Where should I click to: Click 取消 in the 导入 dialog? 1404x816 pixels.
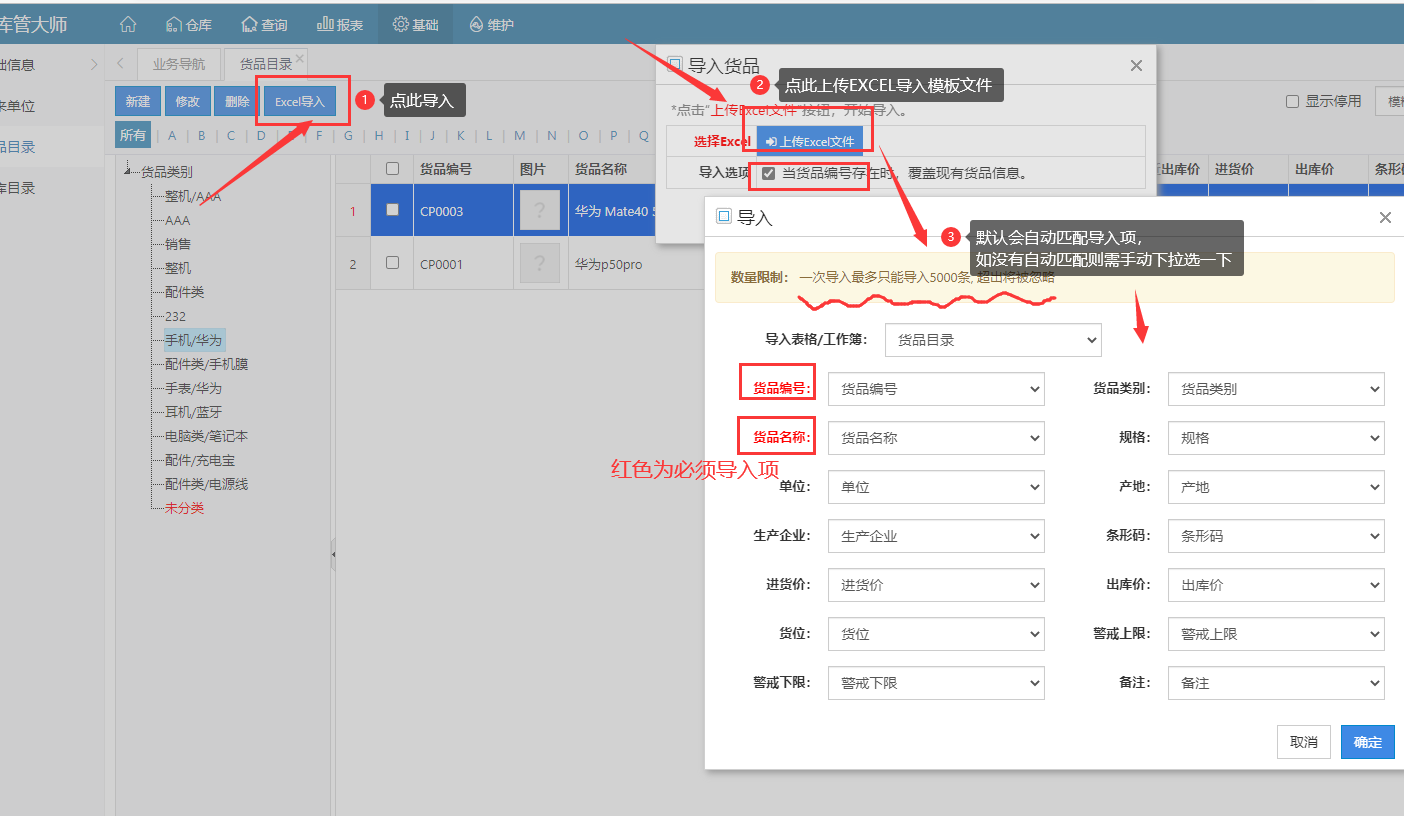(1304, 742)
